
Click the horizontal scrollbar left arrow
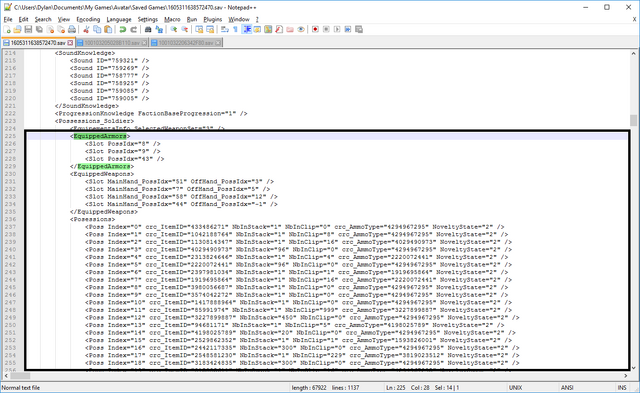(6, 375)
